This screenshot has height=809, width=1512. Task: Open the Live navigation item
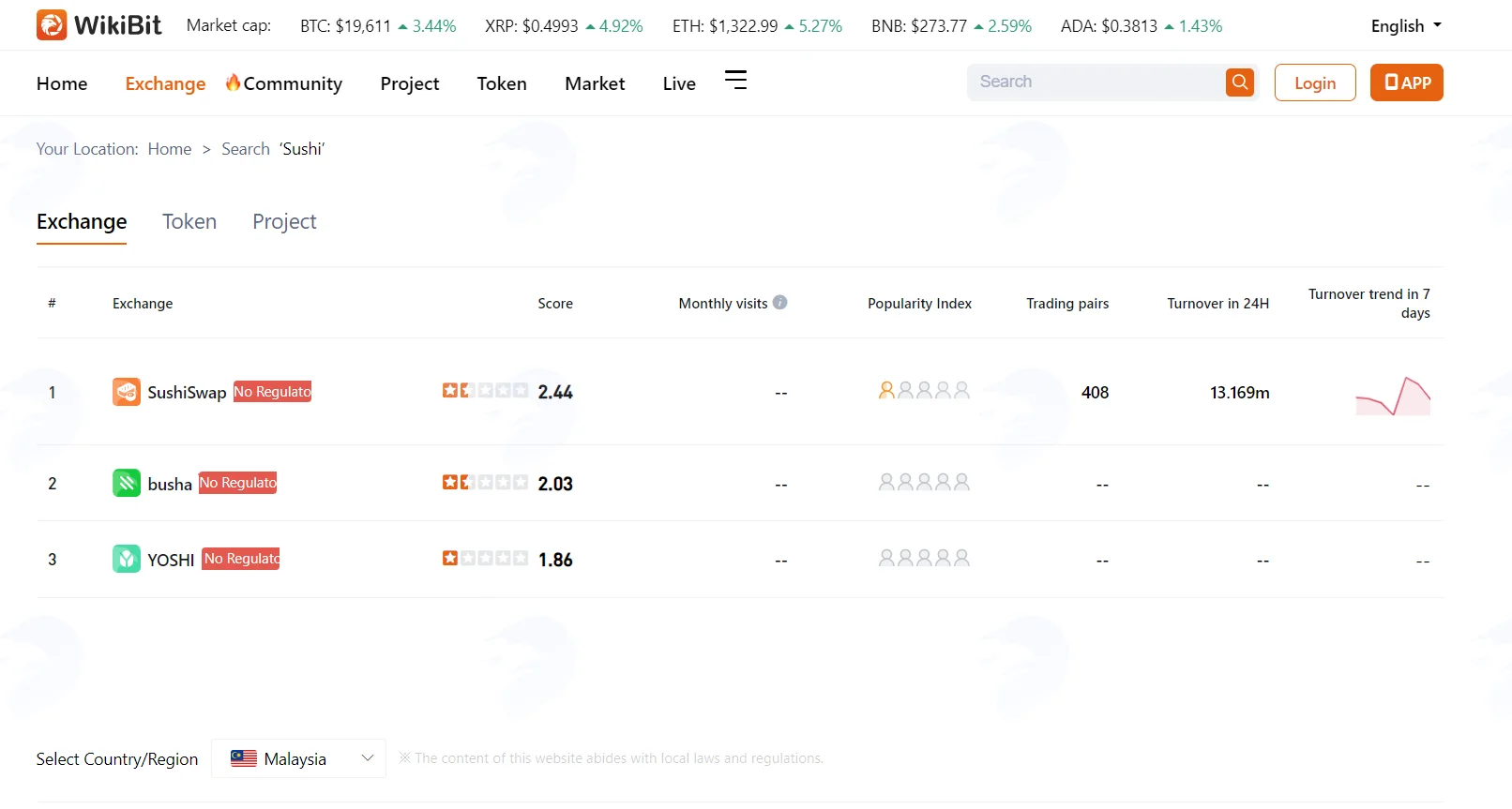(679, 83)
